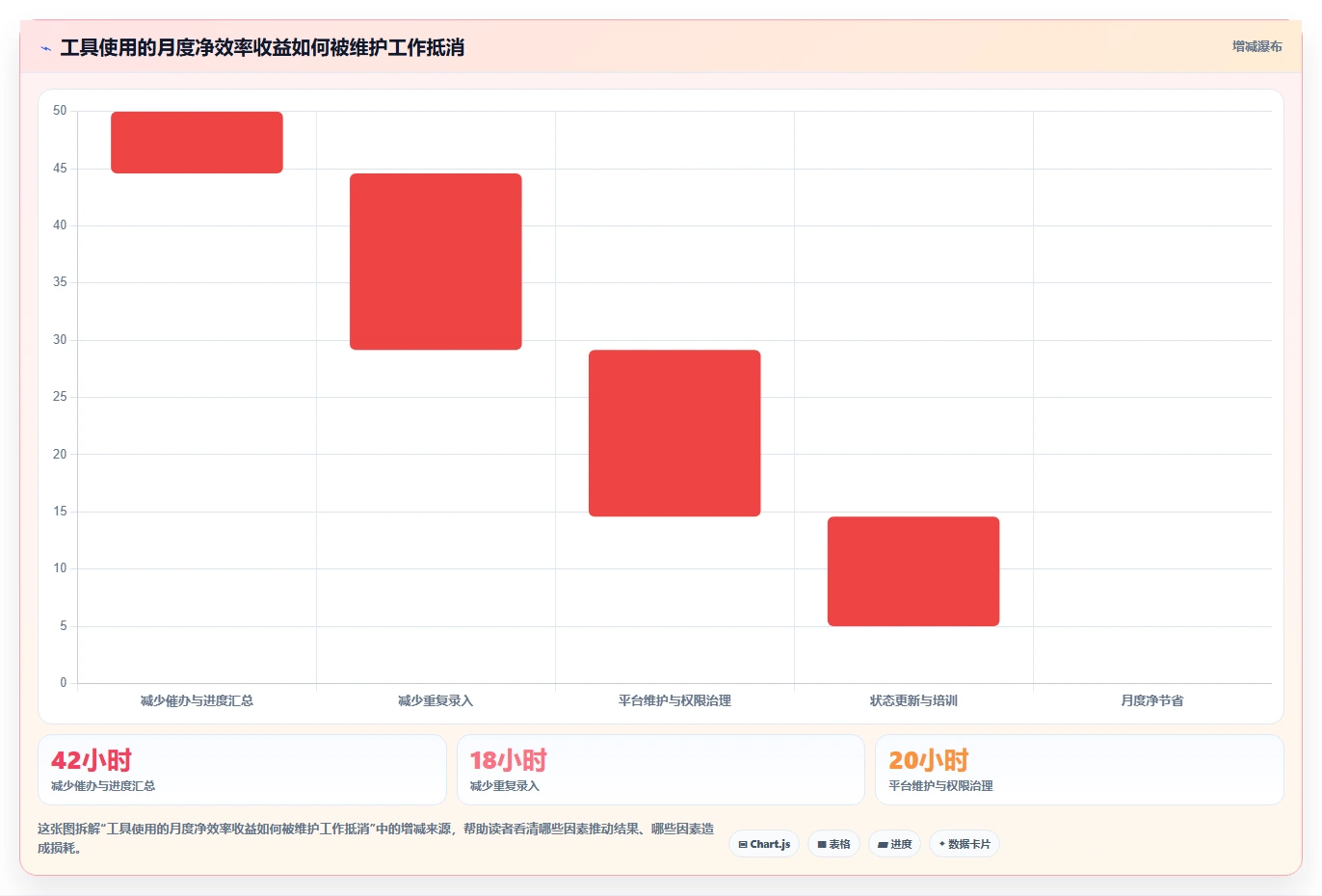
Task: Select the Chart.js chip
Action: [x=764, y=844]
